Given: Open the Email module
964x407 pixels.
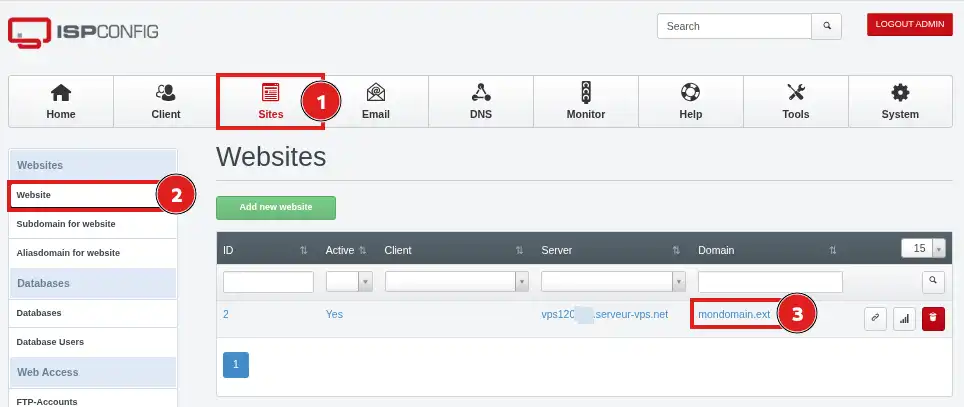Looking at the screenshot, I should pyautogui.click(x=376, y=101).
